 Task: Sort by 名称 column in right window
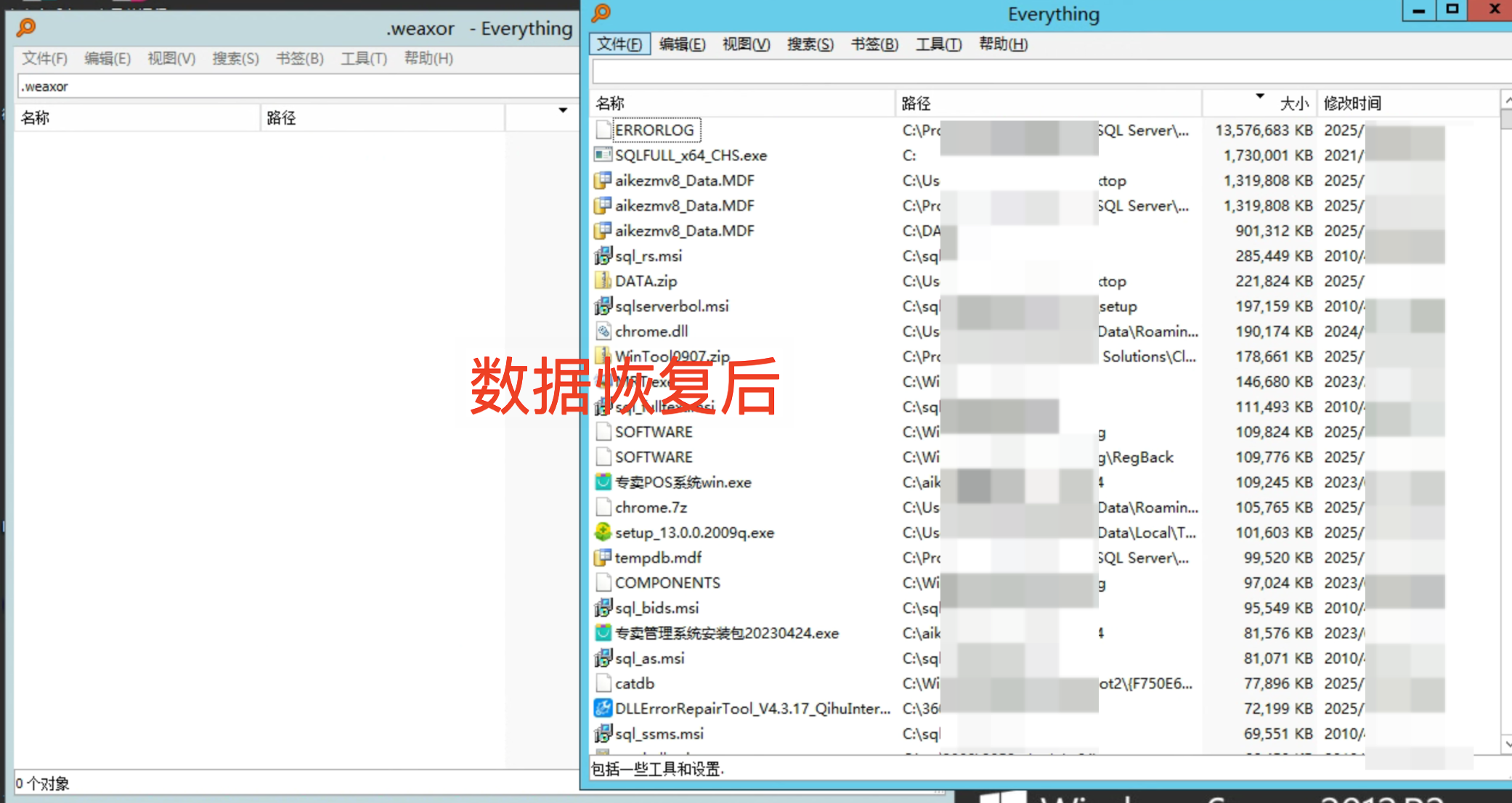pos(744,103)
